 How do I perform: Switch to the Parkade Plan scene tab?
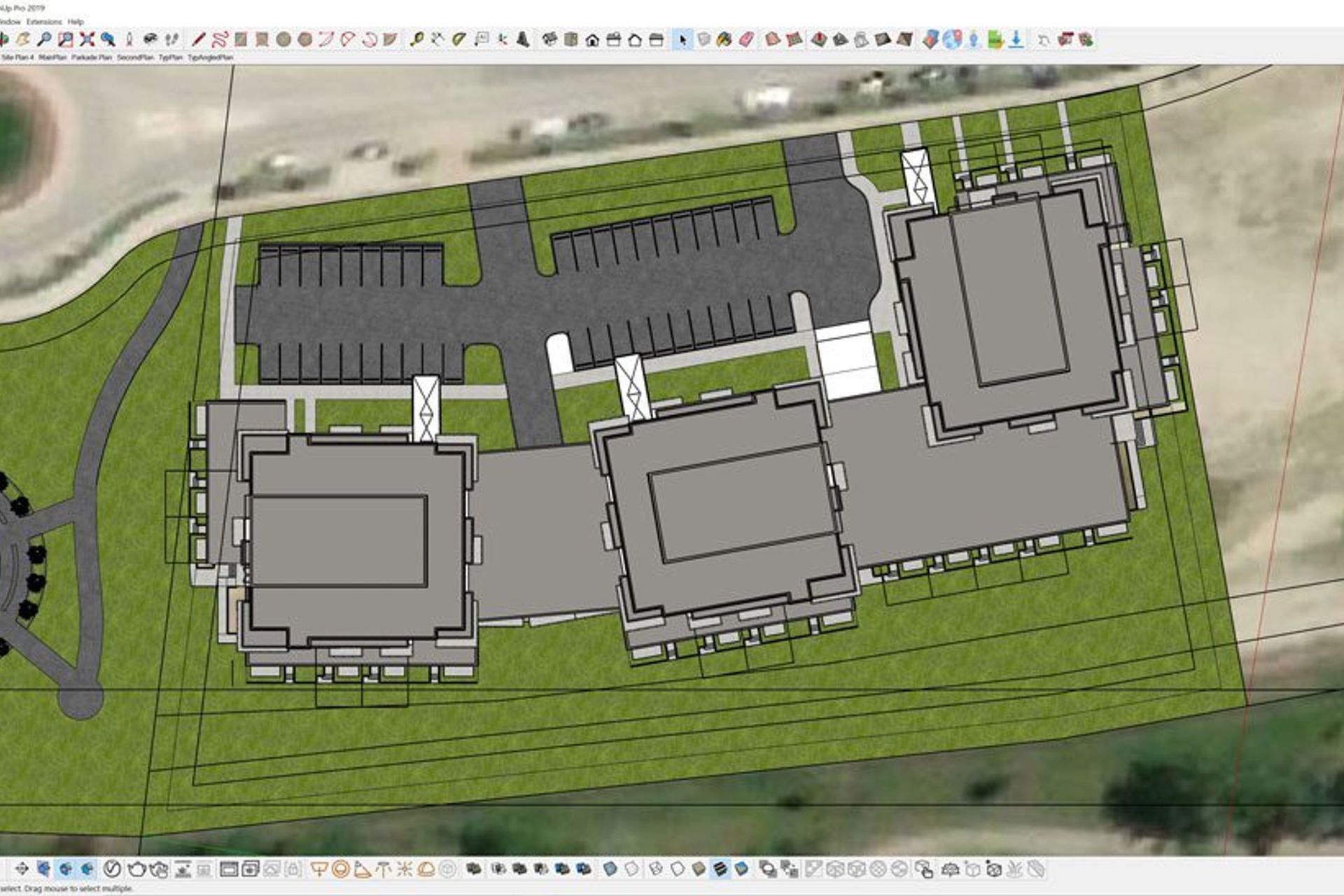coord(92,58)
